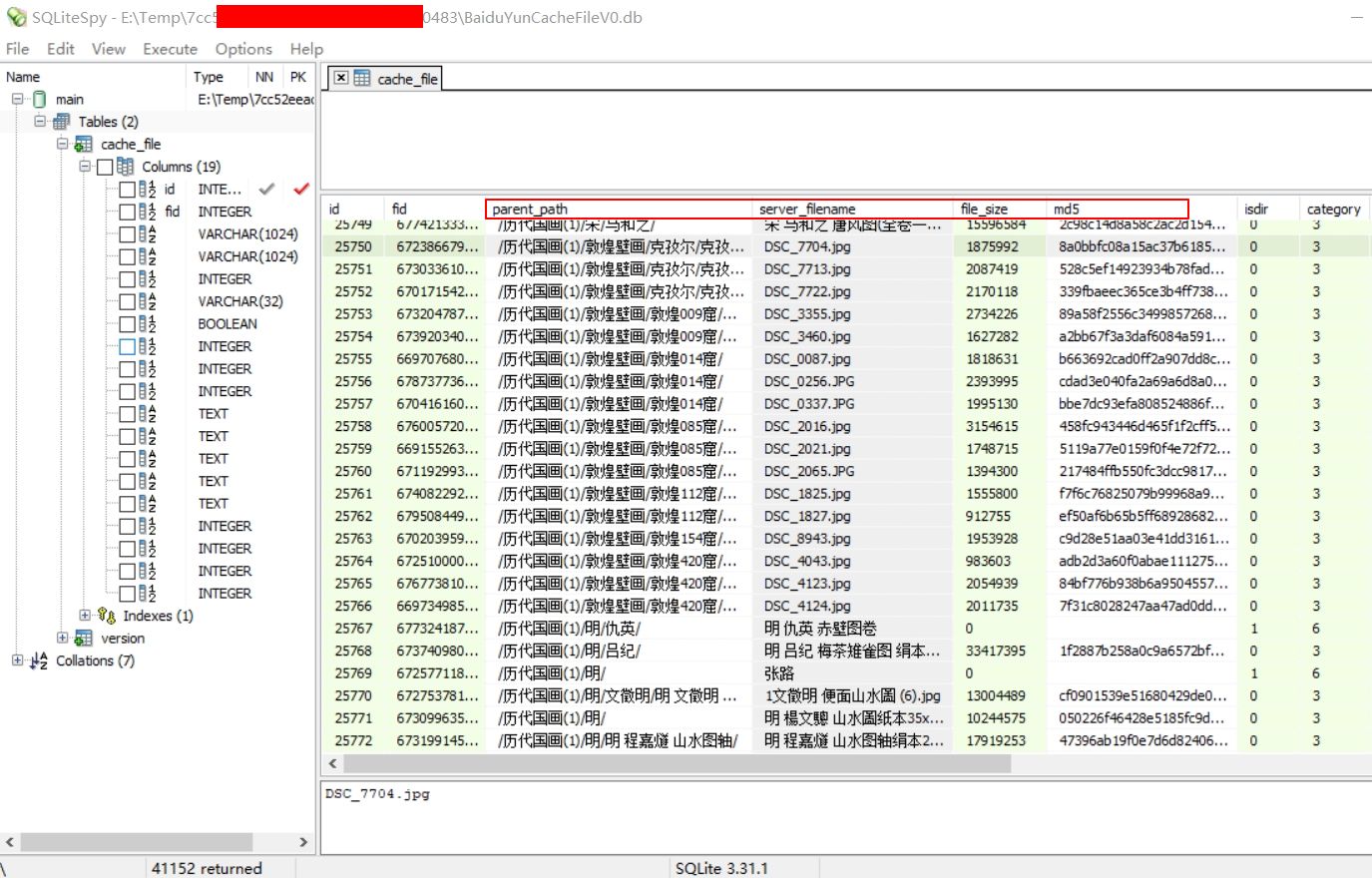Select the row with id 25767
1372x878 pixels.
pos(845,629)
